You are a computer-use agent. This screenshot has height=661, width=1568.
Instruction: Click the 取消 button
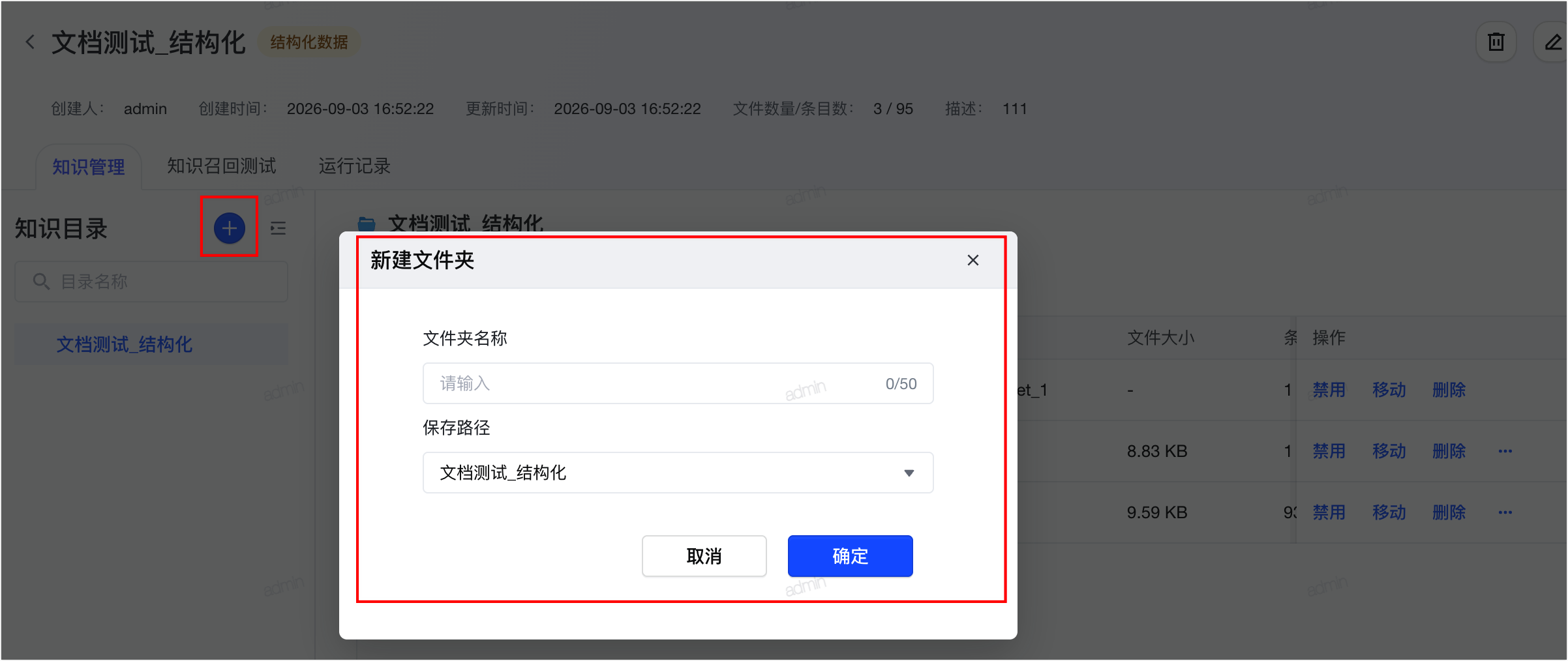coord(704,556)
